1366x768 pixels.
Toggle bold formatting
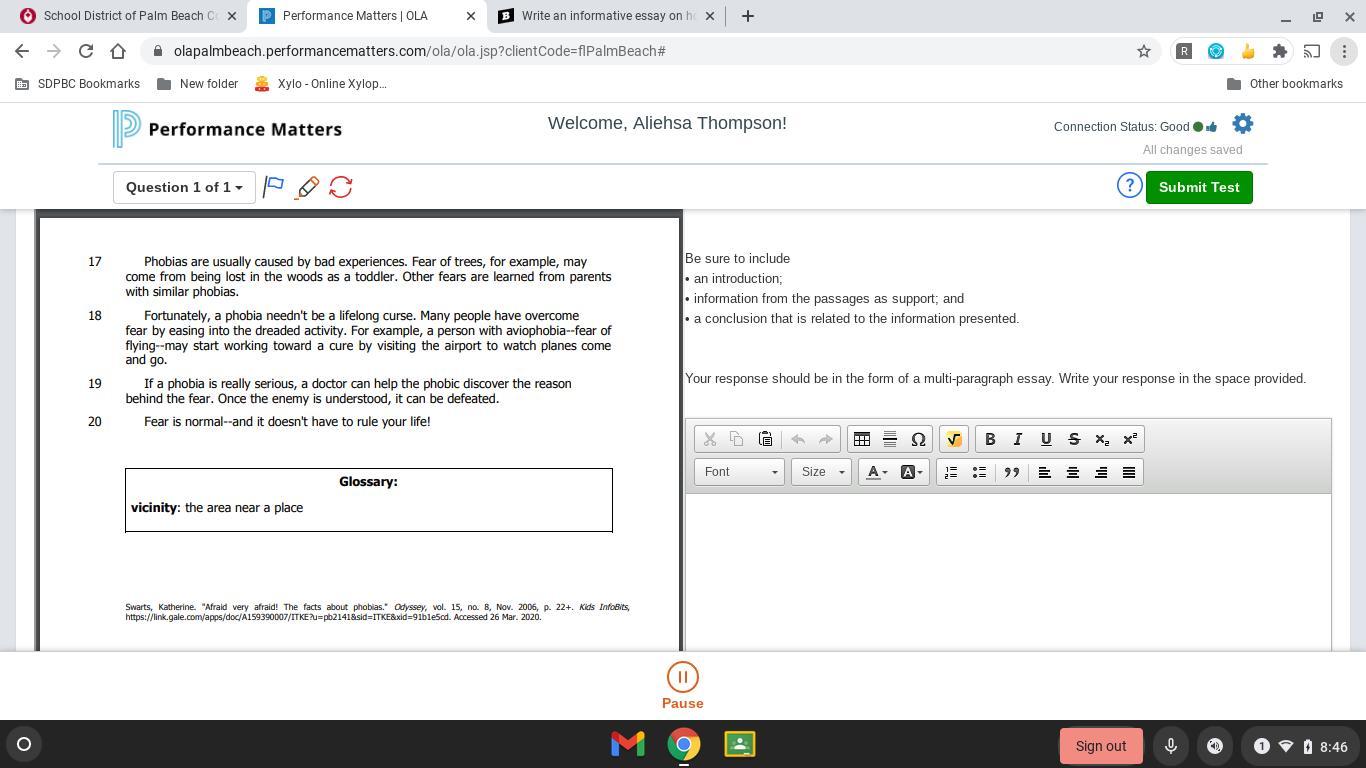click(990, 439)
